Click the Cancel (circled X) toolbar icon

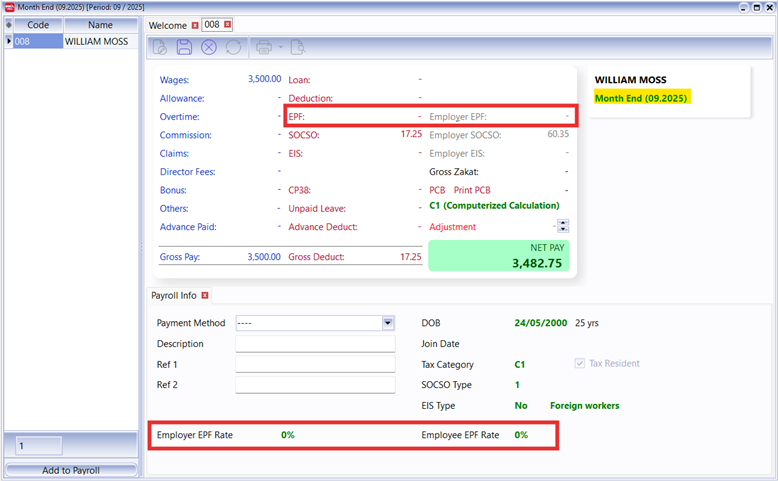pos(209,47)
